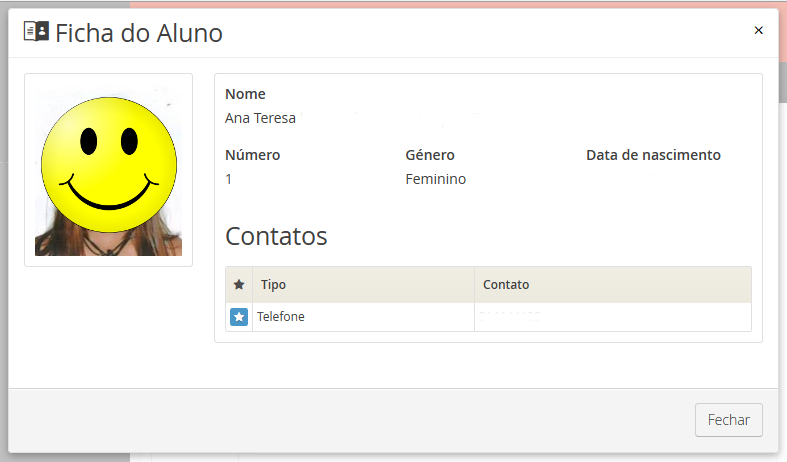This screenshot has height=462, width=787.
Task: Click the student number value 1
Action: 229,179
